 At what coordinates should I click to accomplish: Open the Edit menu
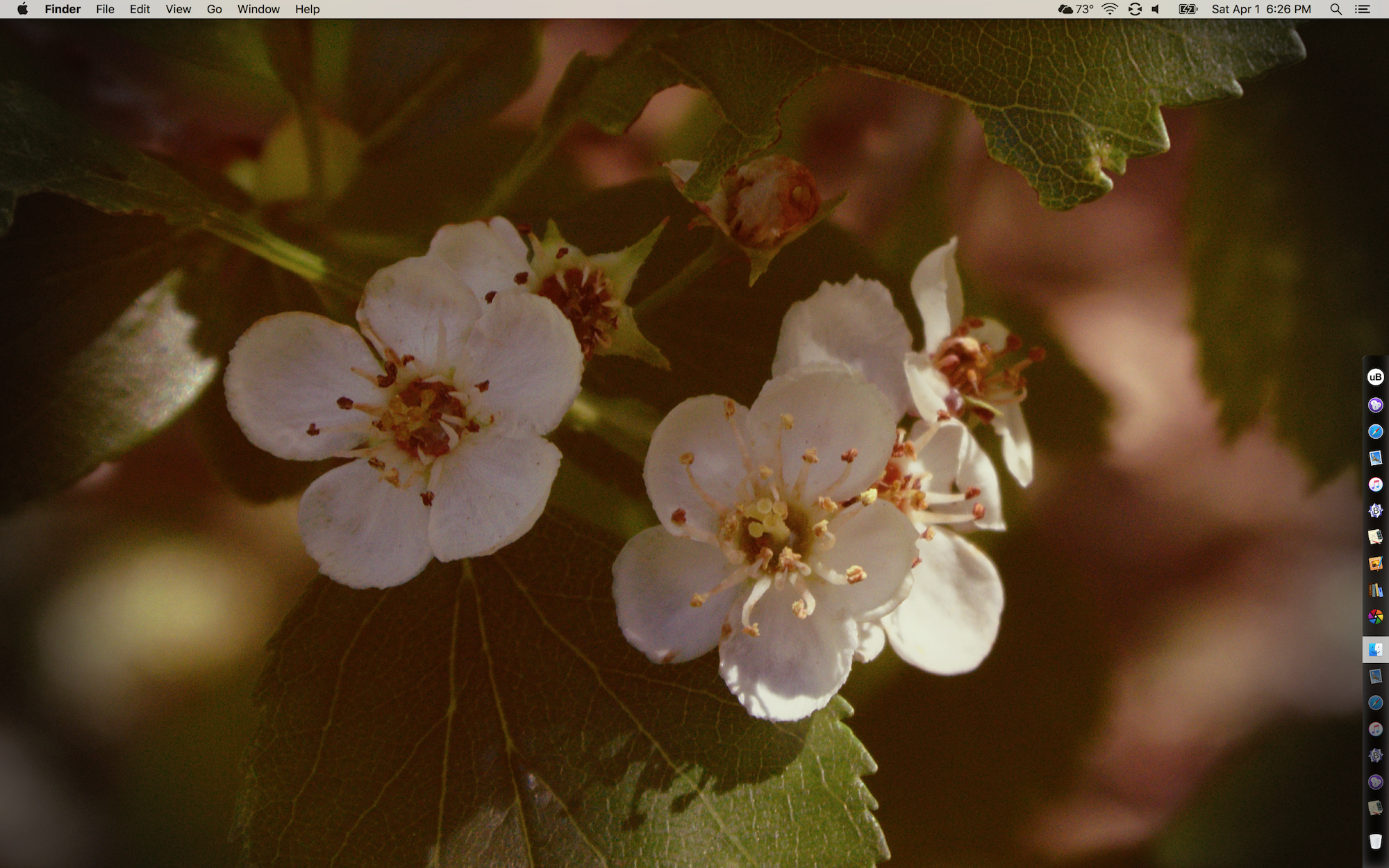pos(140,9)
